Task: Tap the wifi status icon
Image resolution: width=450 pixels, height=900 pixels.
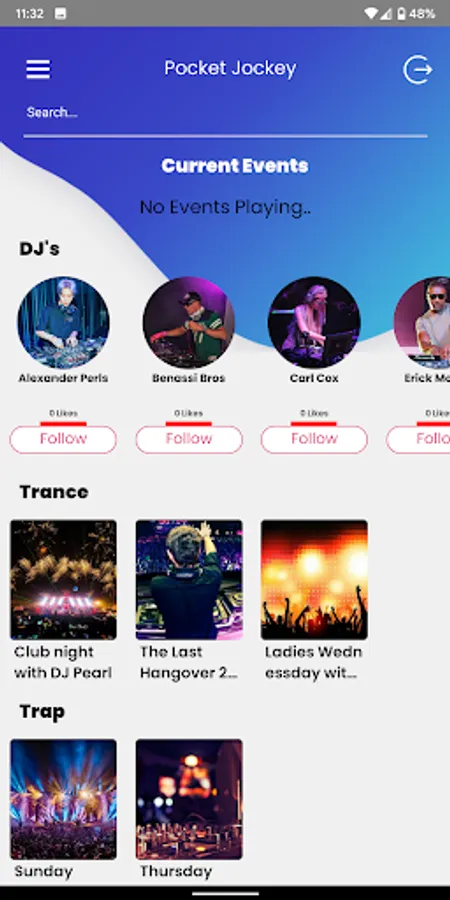Action: click(371, 13)
